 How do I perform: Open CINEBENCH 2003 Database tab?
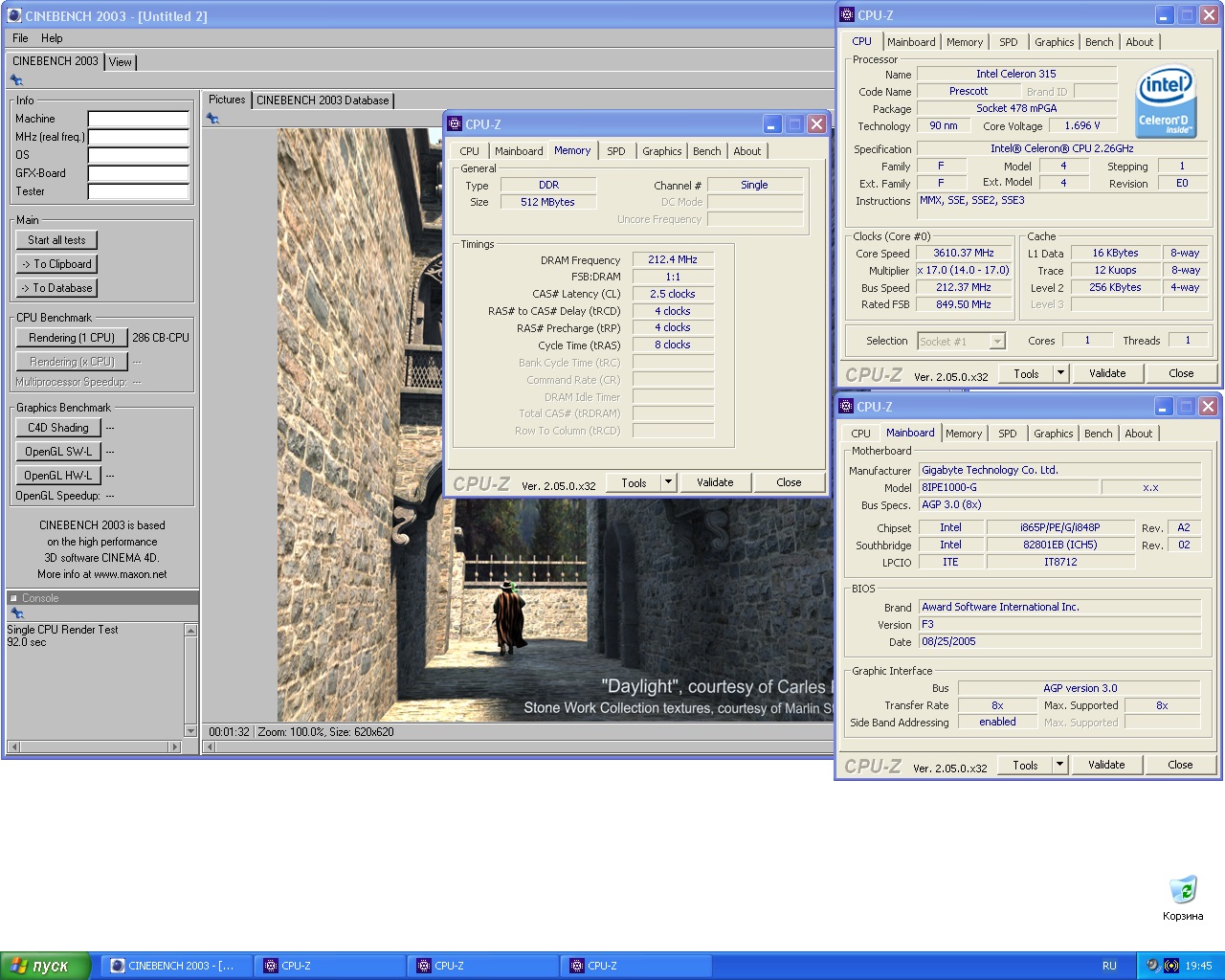[x=323, y=100]
